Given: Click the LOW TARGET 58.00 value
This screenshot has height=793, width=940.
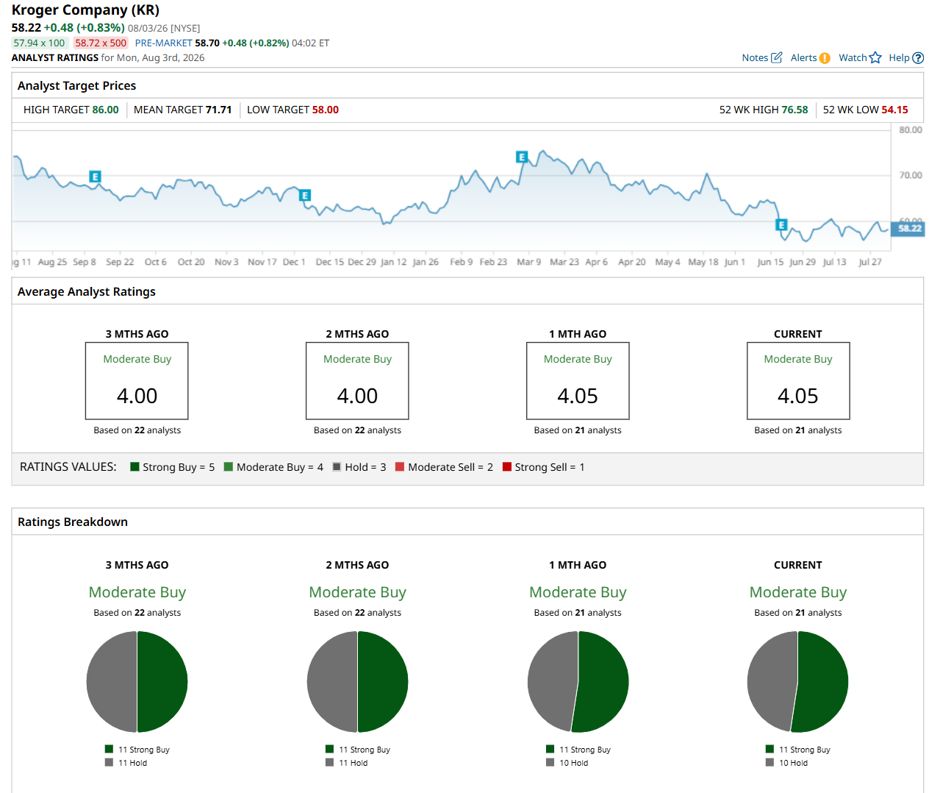Looking at the screenshot, I should (x=325, y=110).
